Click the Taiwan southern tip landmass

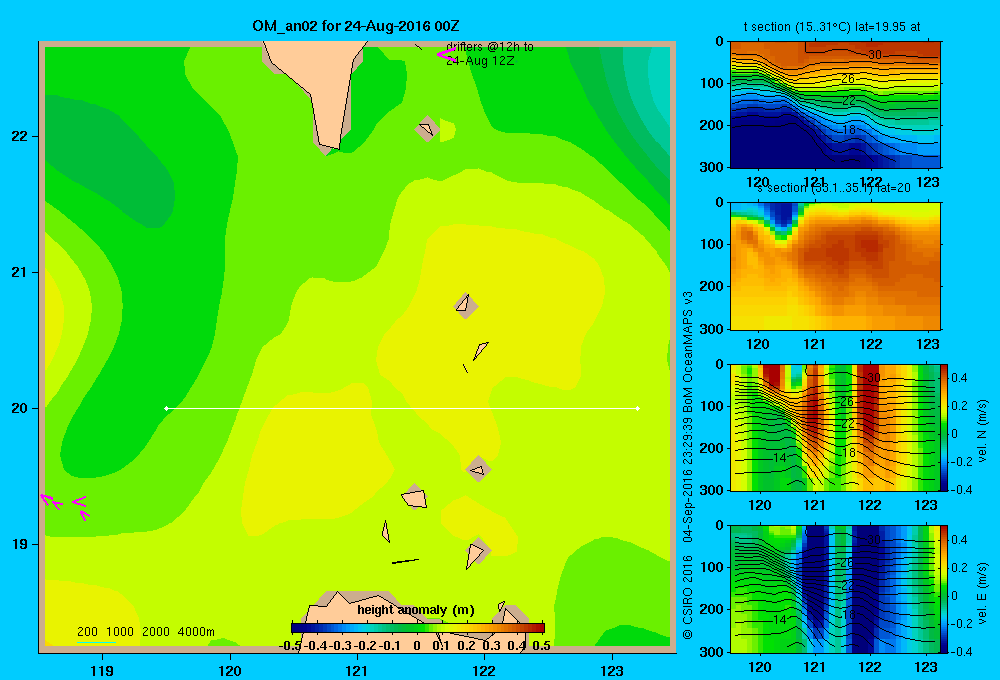(319, 89)
